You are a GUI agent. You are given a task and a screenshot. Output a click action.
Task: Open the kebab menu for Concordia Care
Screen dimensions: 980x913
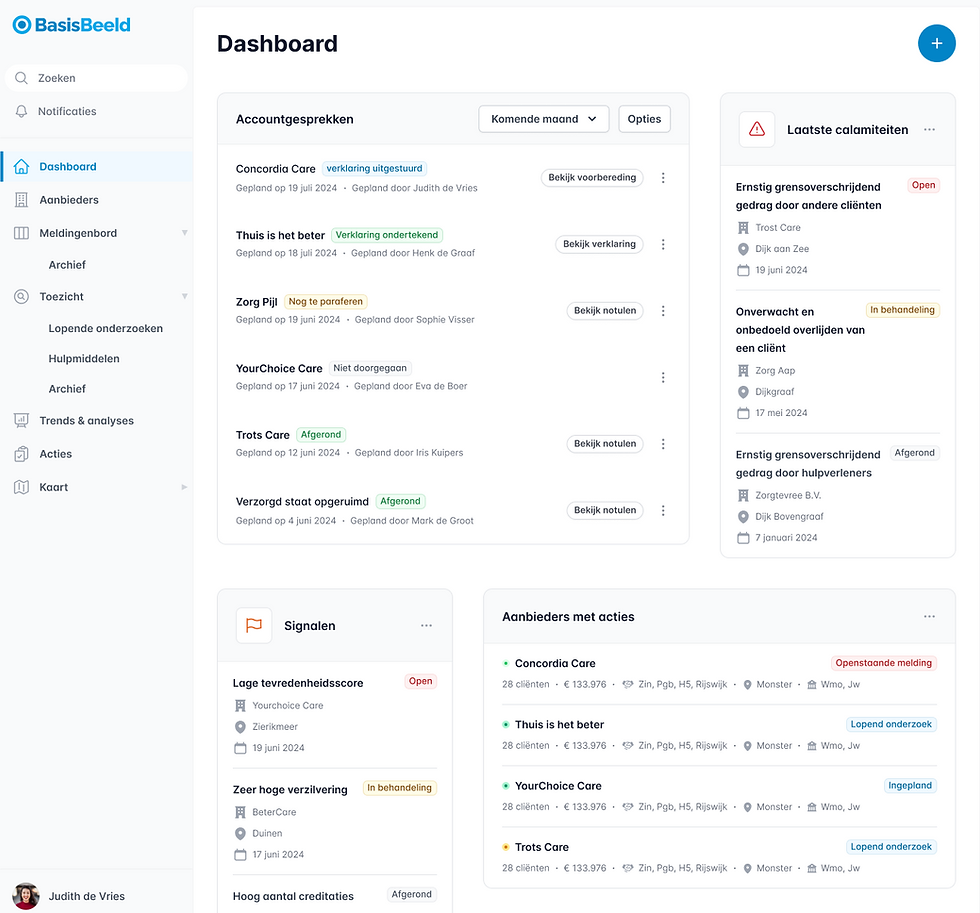point(663,177)
